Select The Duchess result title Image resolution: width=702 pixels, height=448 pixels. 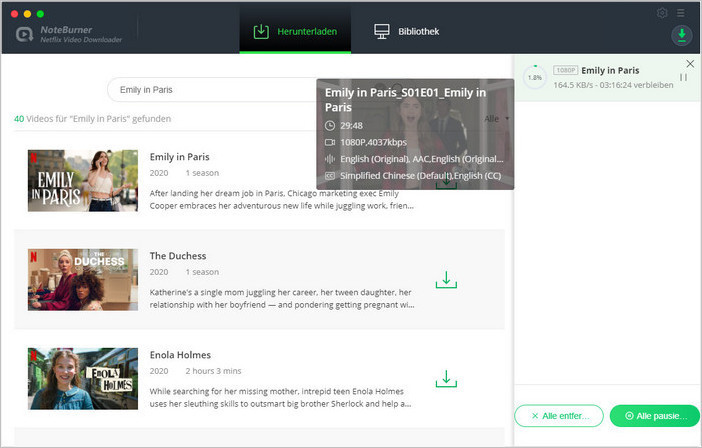pyautogui.click(x=178, y=256)
